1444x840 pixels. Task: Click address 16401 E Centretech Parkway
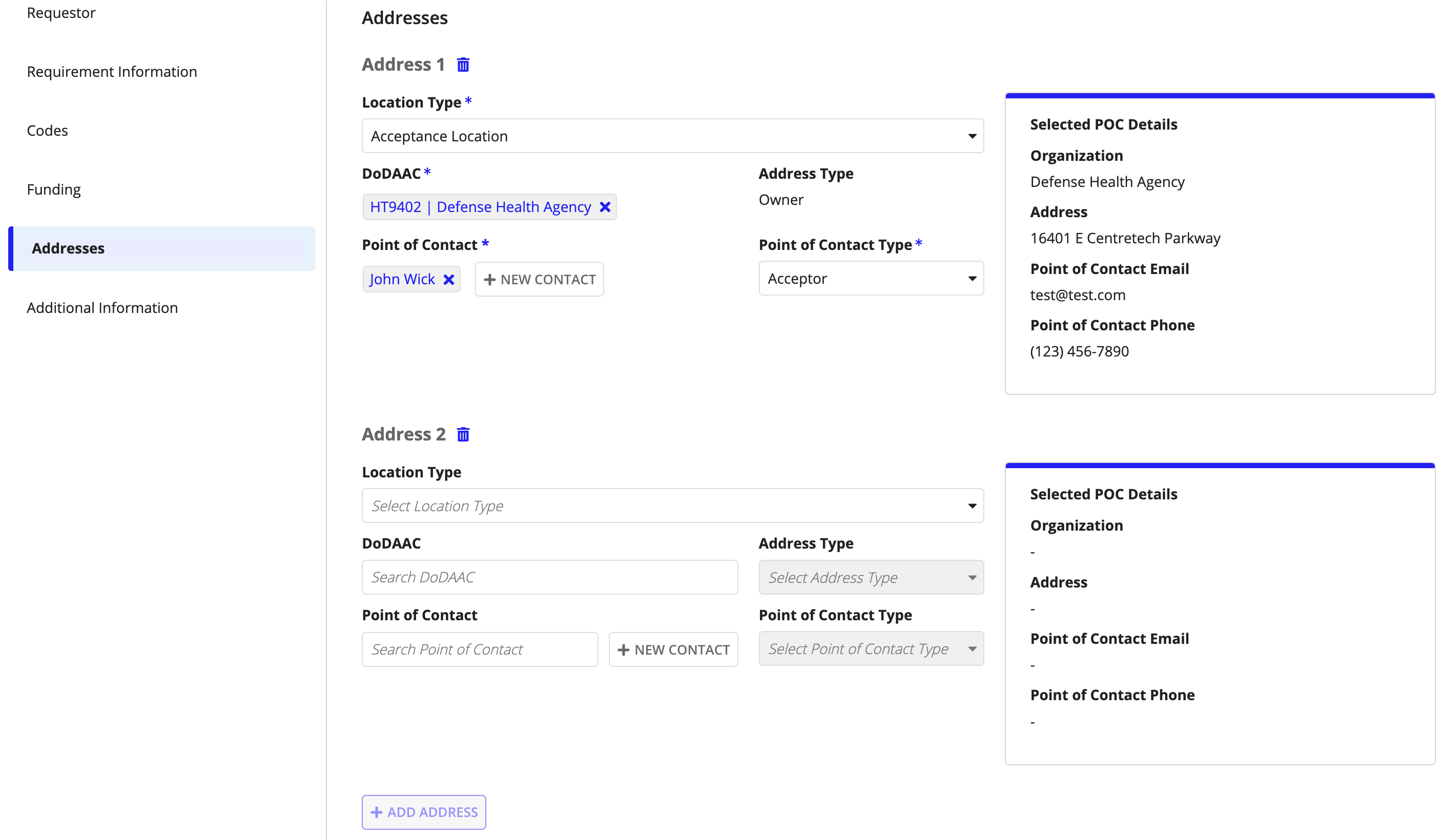[1125, 238]
